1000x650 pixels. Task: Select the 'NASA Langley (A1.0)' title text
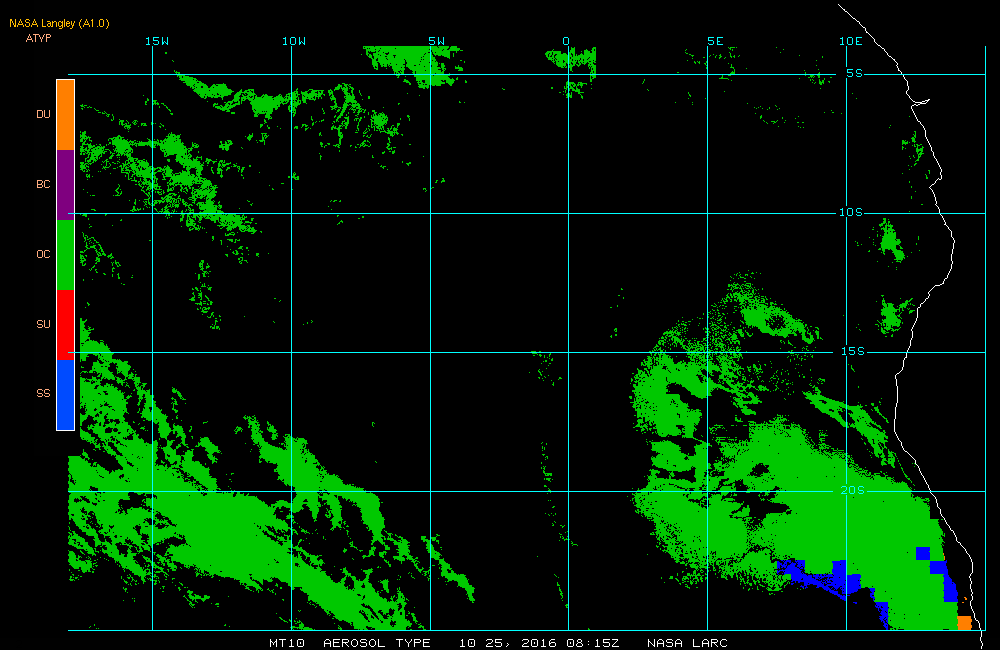59,24
